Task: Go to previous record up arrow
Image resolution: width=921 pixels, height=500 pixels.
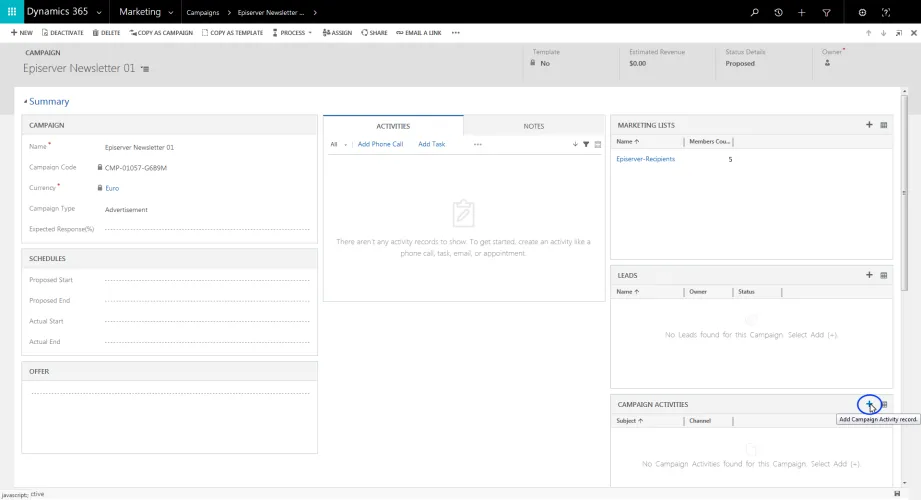Action: tap(868, 33)
